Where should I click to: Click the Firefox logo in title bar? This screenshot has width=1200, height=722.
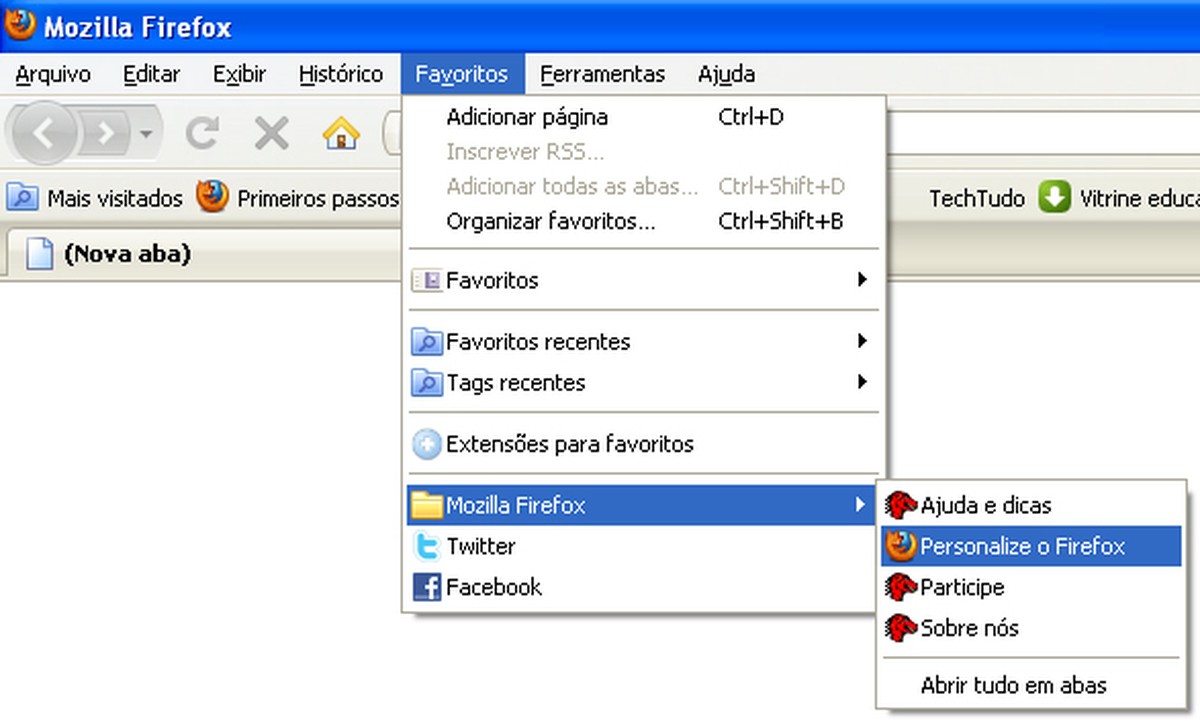[19, 25]
